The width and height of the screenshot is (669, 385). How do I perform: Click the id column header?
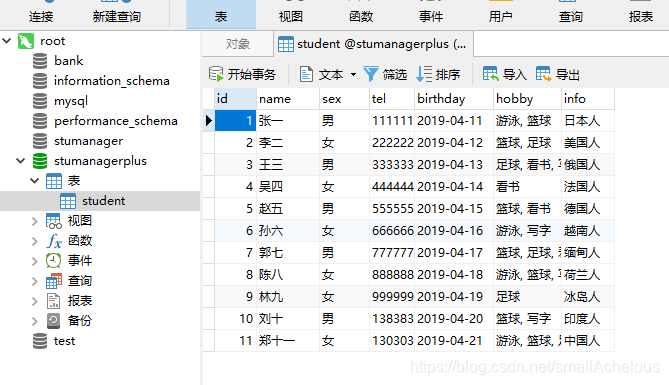tap(236, 99)
